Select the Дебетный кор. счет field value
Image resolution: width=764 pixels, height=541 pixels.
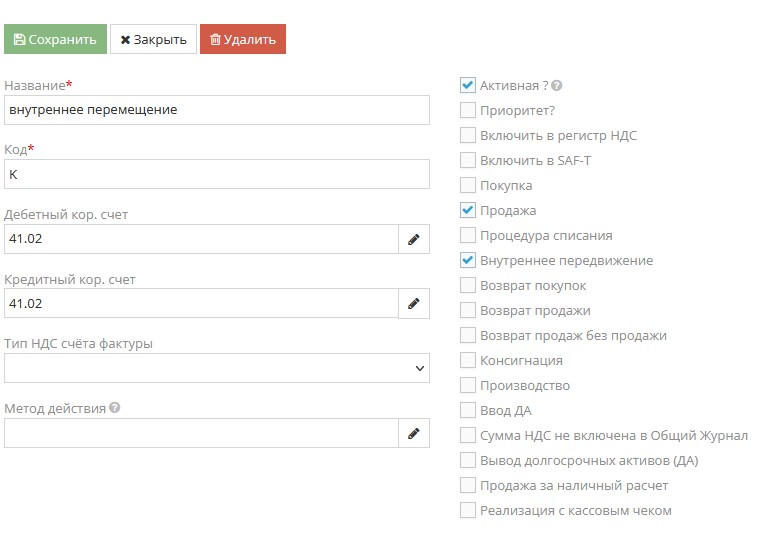[200, 239]
